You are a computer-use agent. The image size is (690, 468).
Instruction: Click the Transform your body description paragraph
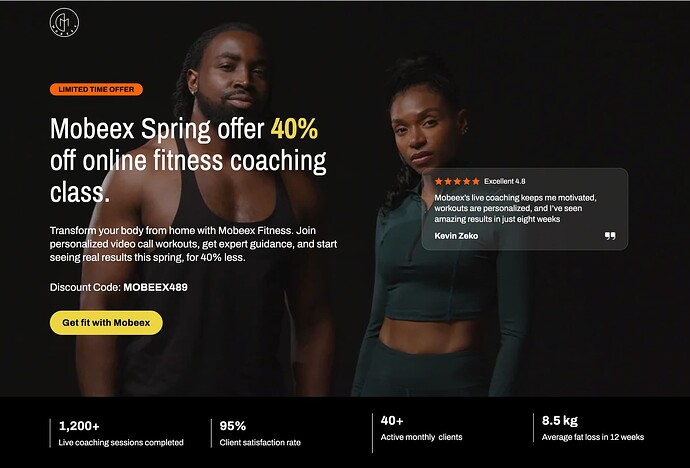coord(193,244)
